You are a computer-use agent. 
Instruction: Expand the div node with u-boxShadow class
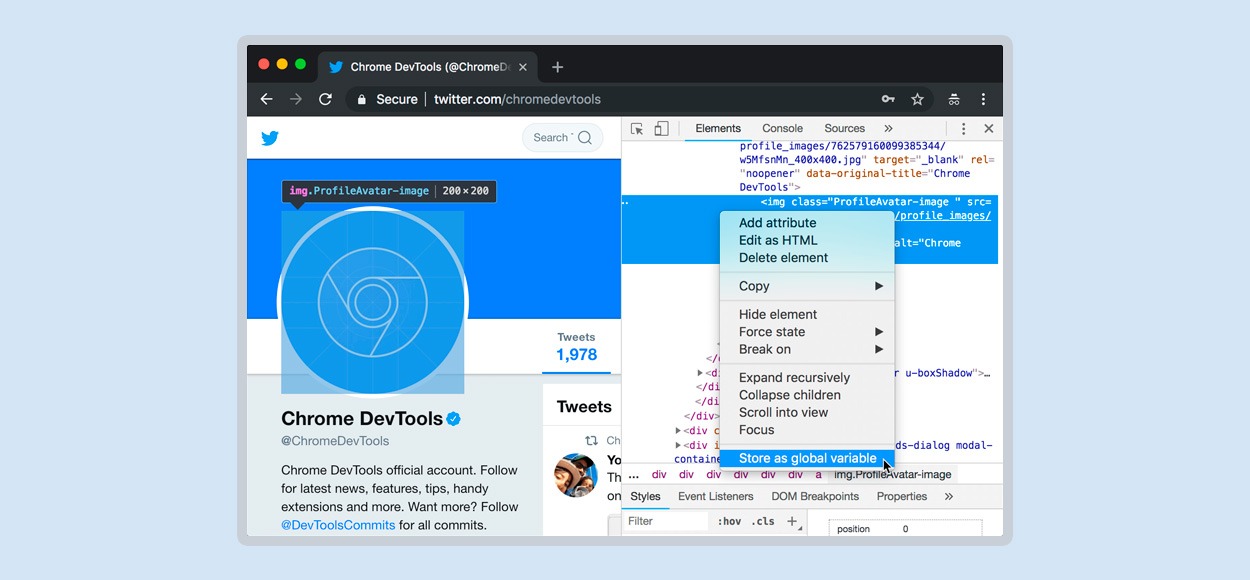point(700,373)
